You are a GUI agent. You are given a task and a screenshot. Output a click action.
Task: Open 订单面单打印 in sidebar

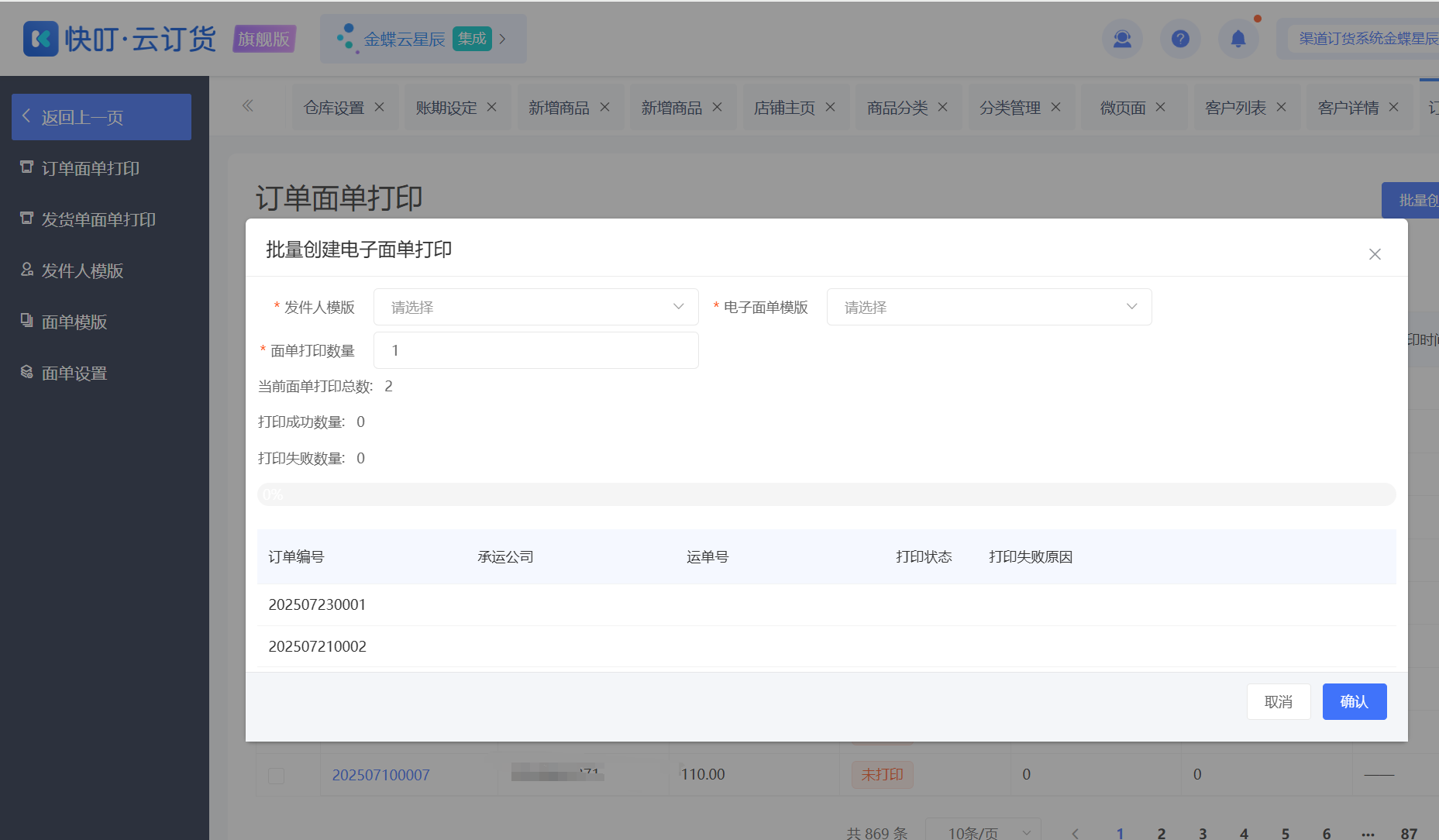pos(91,168)
